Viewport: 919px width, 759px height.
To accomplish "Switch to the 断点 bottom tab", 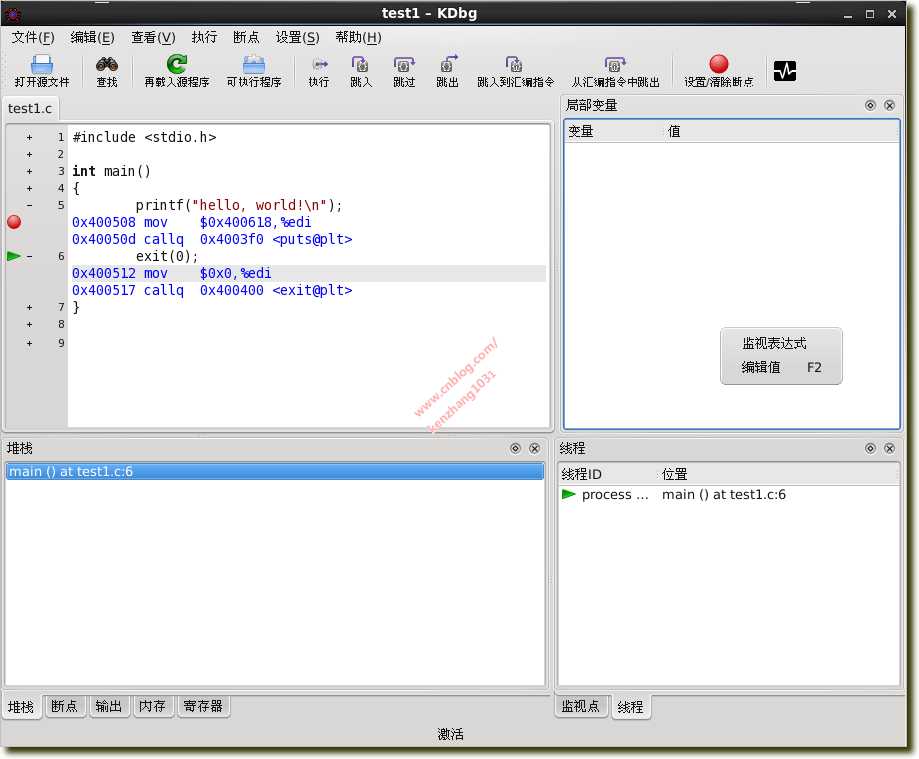I will pos(64,706).
